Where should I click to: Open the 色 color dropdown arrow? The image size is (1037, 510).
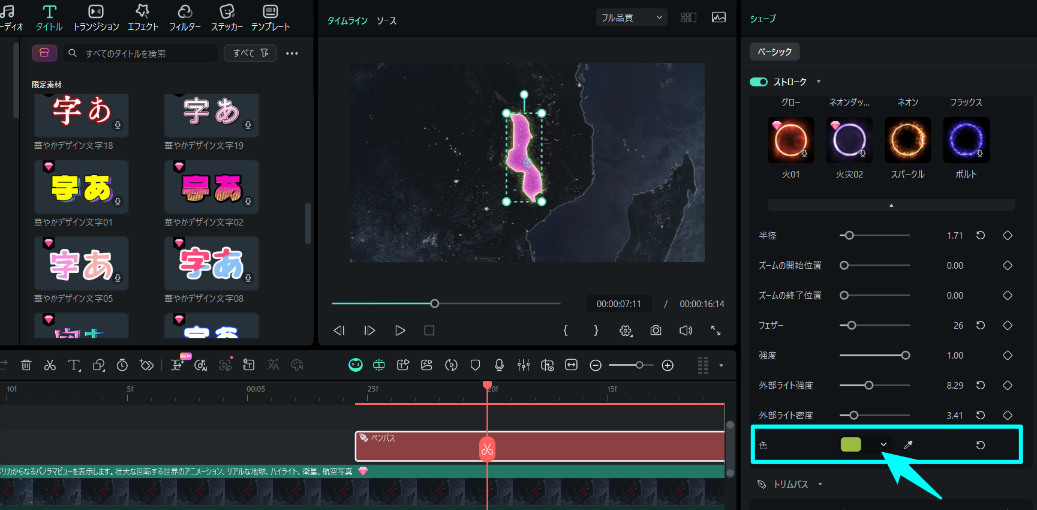(883, 445)
